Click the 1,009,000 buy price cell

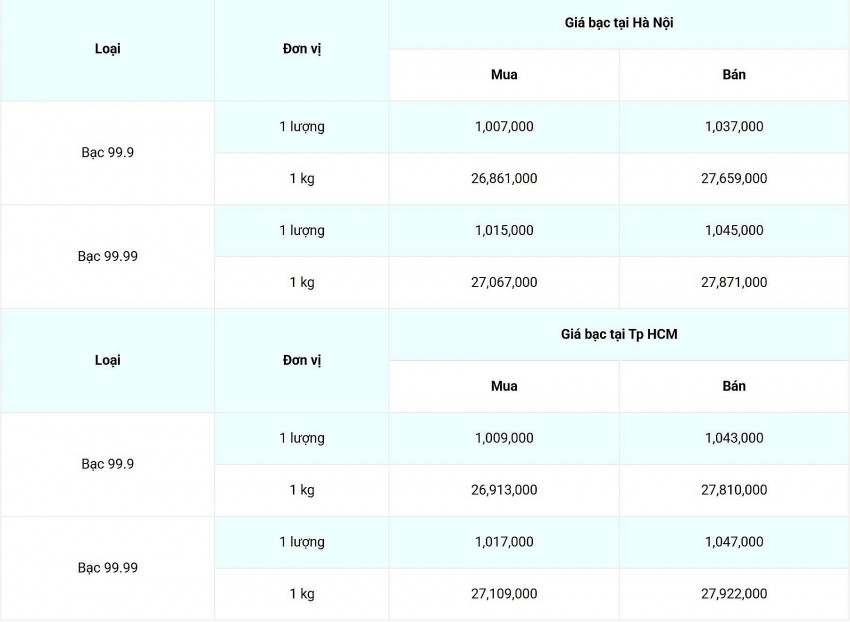(504, 438)
